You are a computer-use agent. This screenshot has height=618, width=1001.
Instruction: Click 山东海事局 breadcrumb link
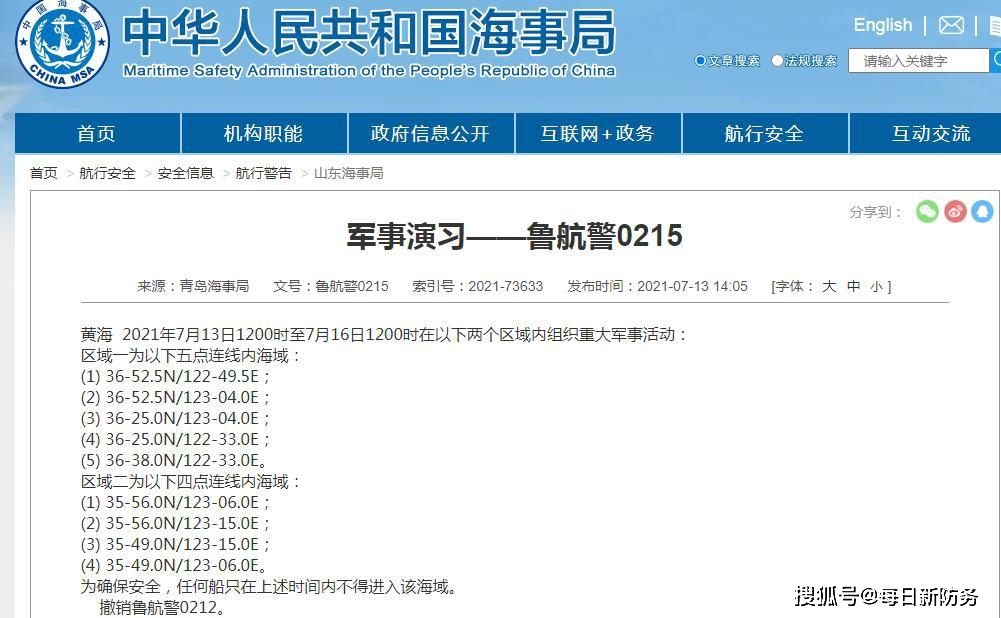click(x=348, y=173)
